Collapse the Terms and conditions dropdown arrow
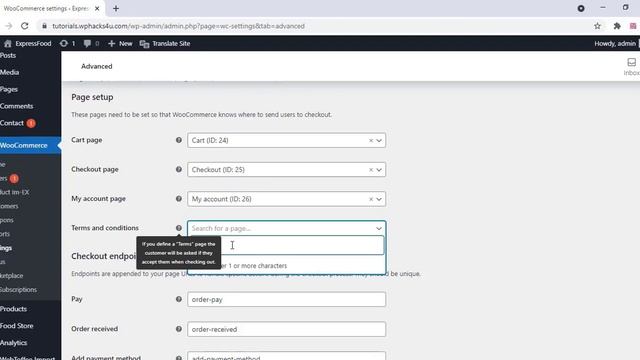The image size is (640, 360). (x=379, y=229)
